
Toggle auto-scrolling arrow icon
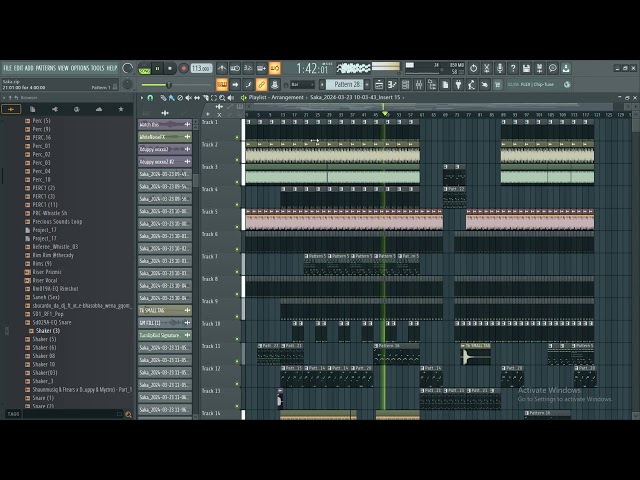235,84
